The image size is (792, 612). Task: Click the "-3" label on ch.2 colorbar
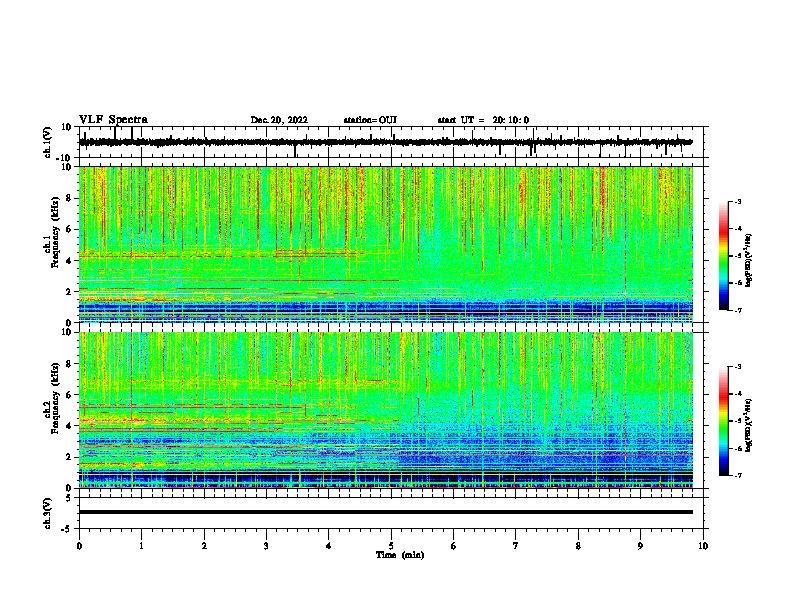[738, 367]
